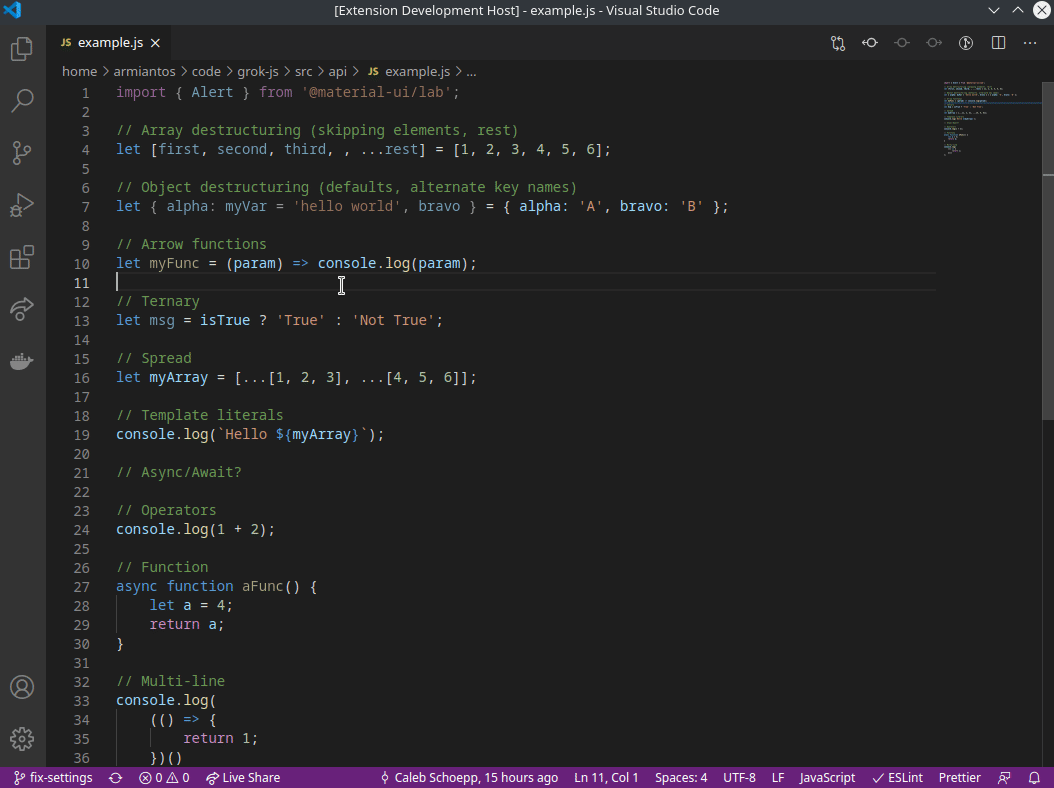Open the Explorer view in activity bar

pos(22,49)
